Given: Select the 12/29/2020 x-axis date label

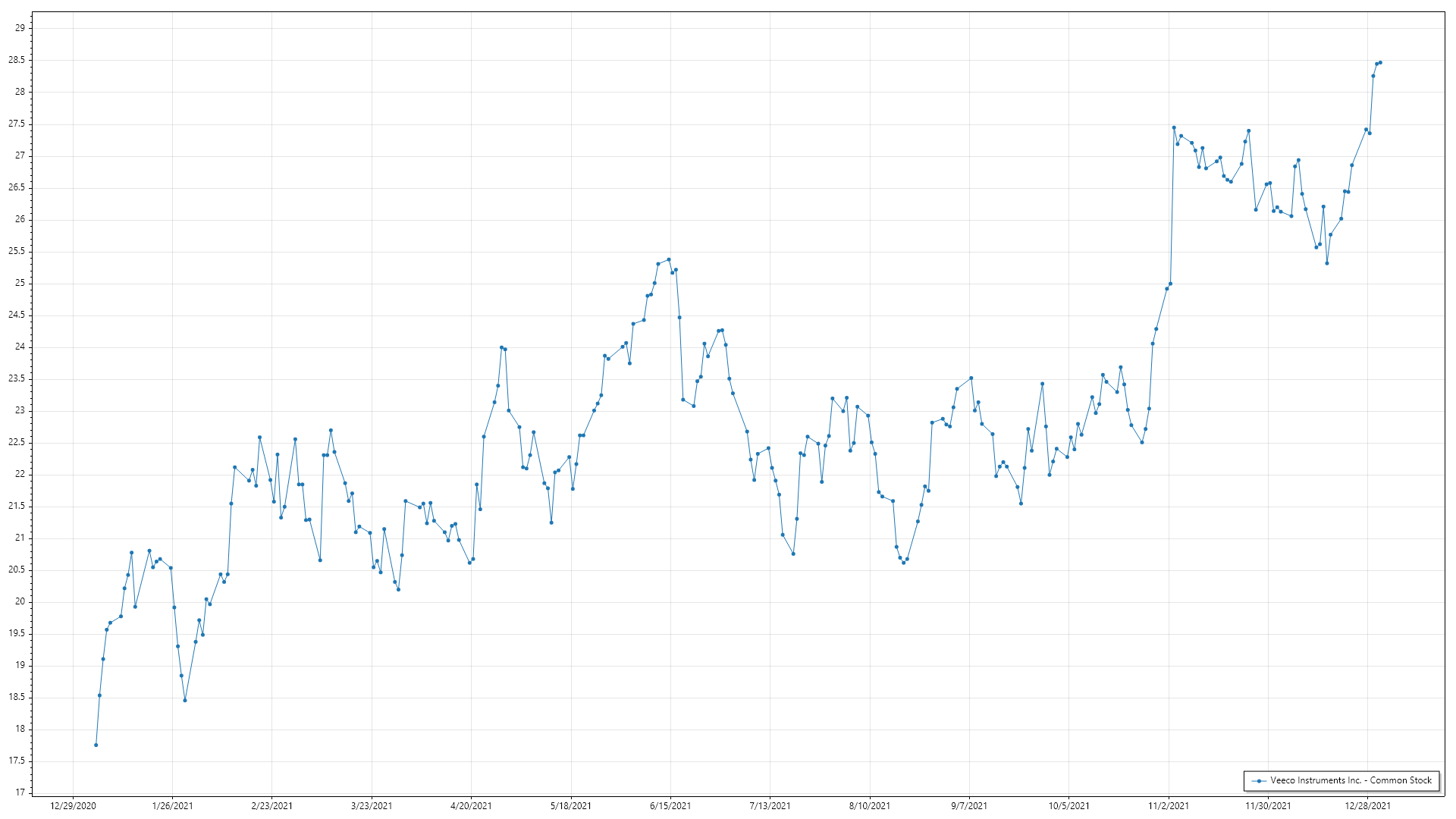Looking at the screenshot, I should point(73,805).
